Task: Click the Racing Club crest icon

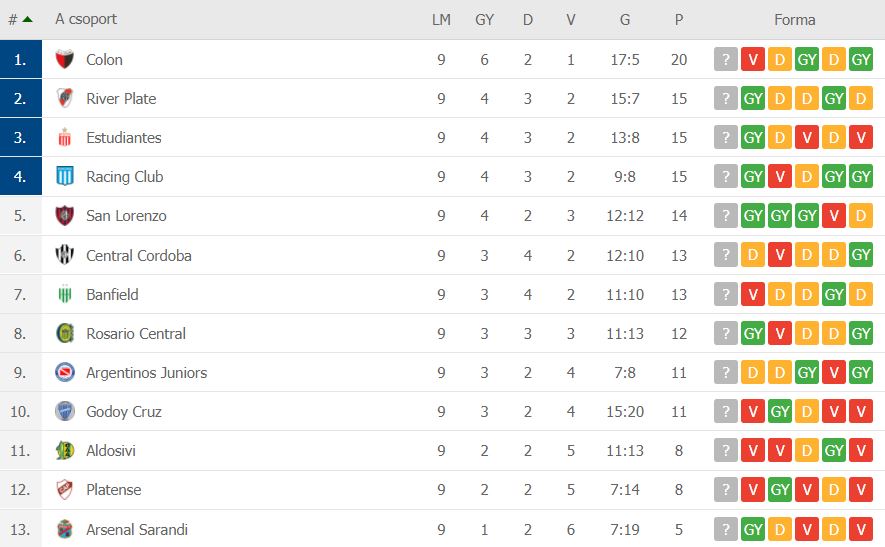Action: [x=65, y=177]
